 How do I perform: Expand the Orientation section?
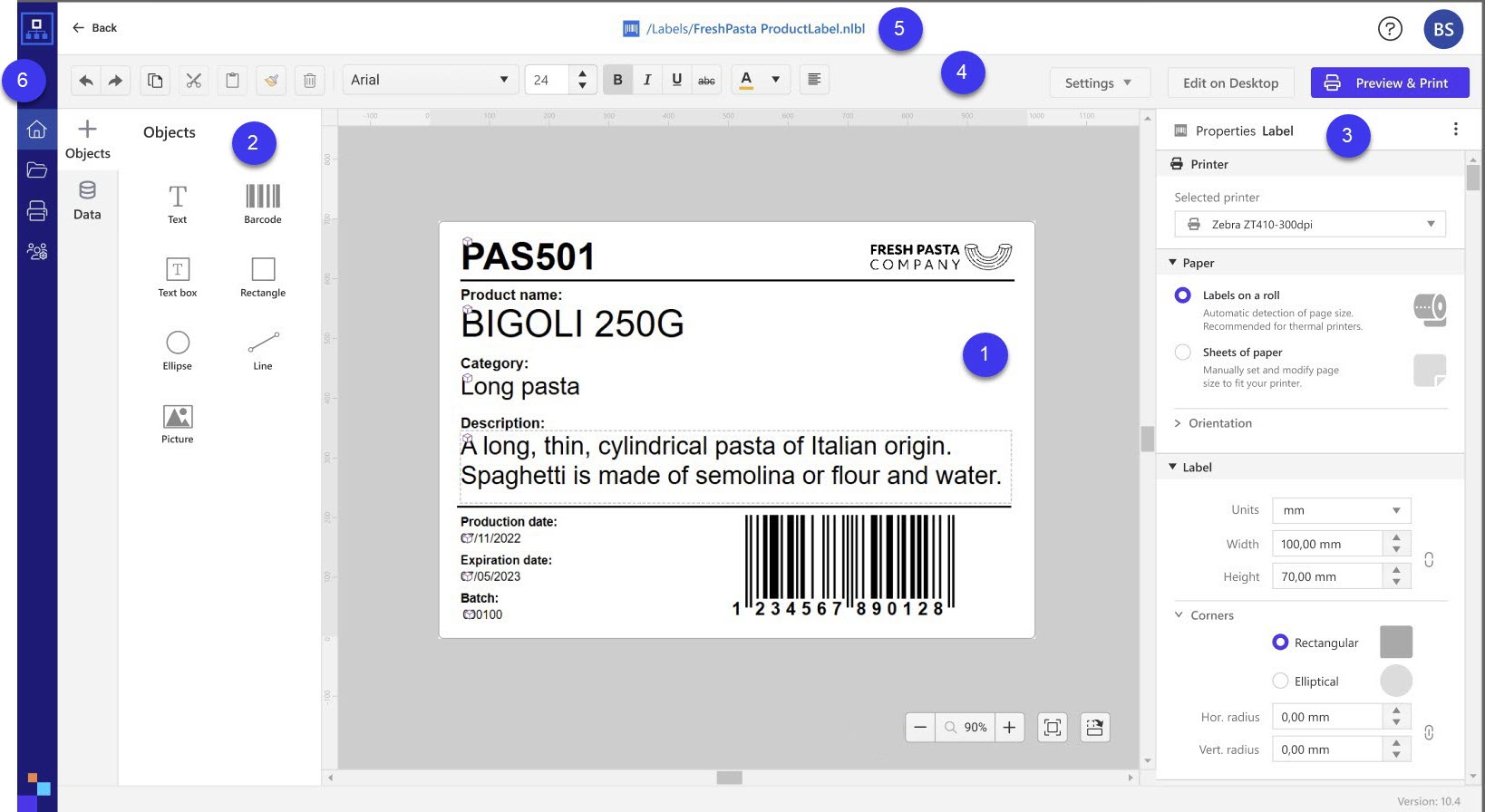(1178, 423)
